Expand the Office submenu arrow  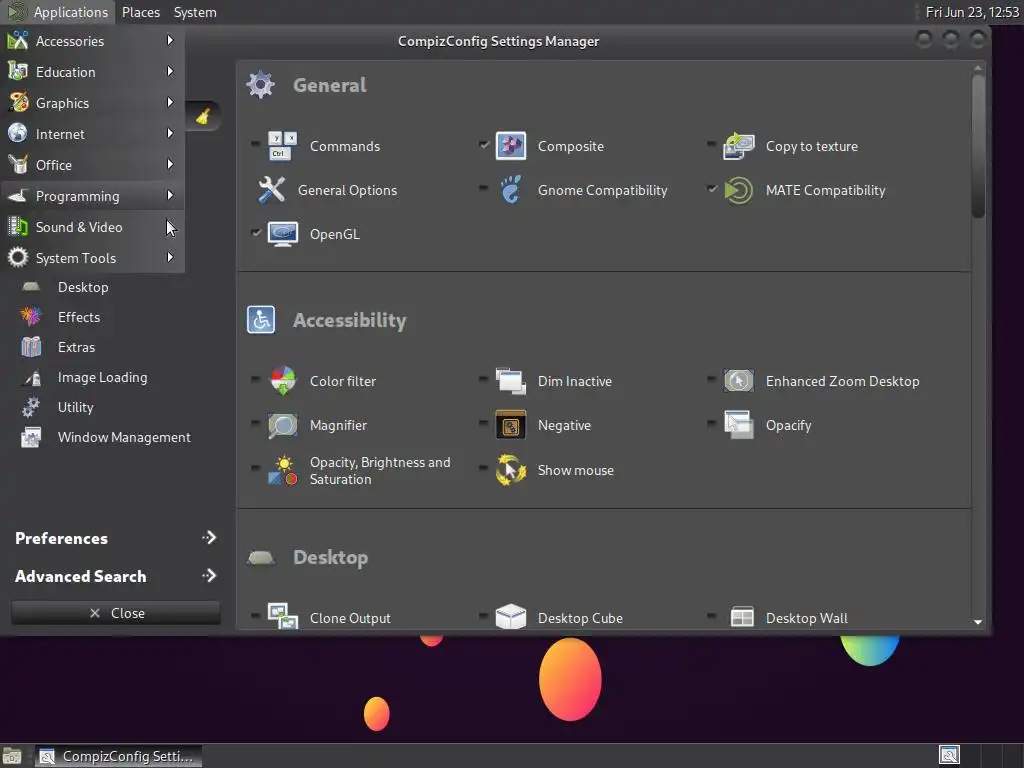click(x=170, y=165)
